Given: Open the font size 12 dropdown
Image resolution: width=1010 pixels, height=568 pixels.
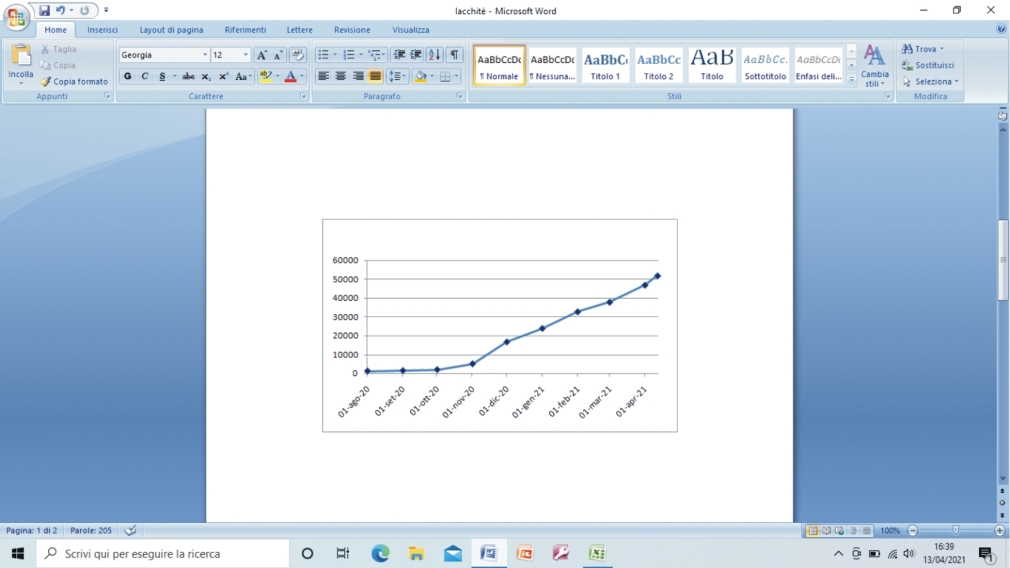Looking at the screenshot, I should (x=245, y=55).
